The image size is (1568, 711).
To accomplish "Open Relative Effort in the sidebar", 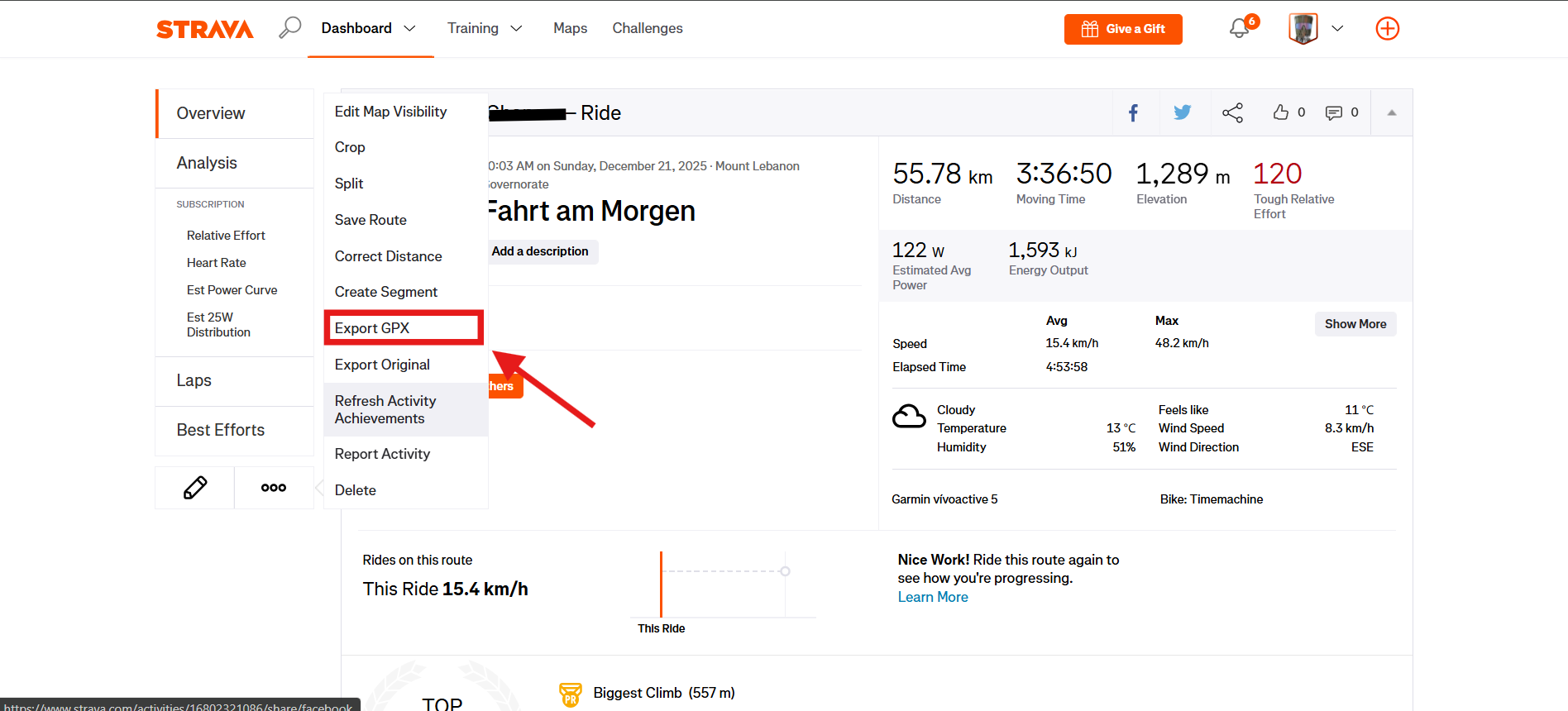I will (226, 236).
